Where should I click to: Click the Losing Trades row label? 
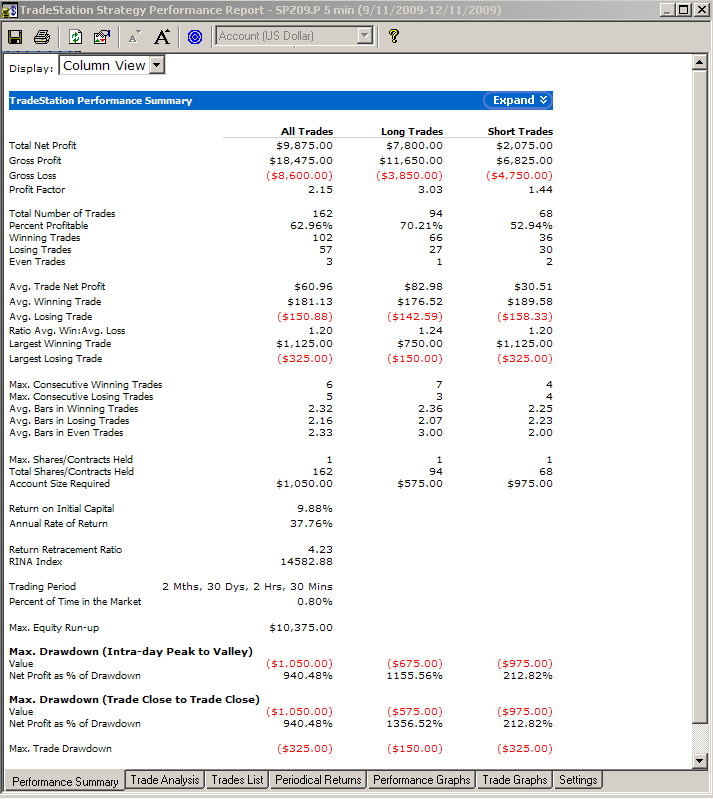click(40, 250)
